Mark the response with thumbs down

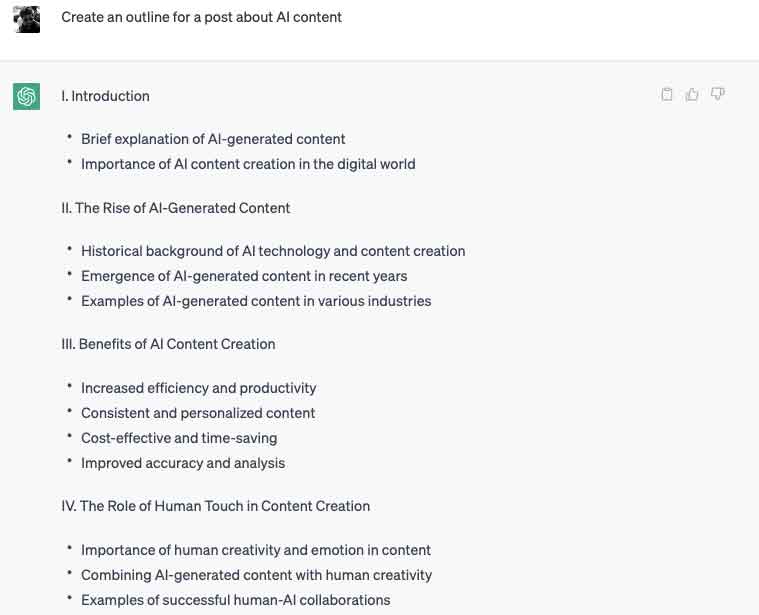(x=717, y=93)
